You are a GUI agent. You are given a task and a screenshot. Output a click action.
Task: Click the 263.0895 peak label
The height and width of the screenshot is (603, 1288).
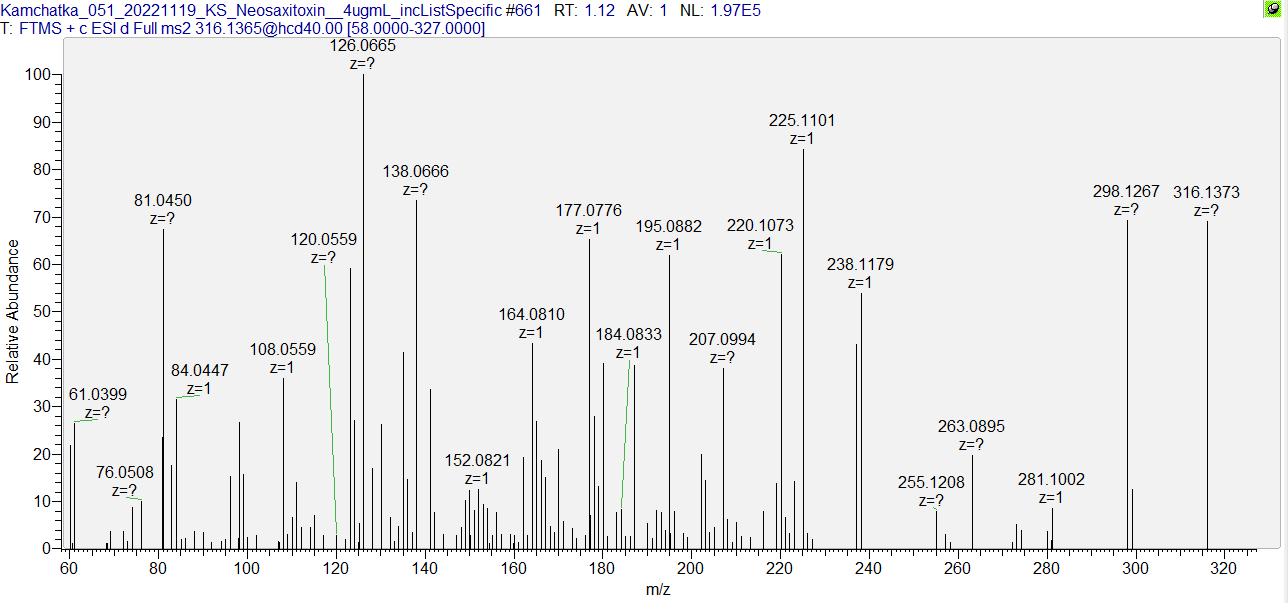click(971, 427)
